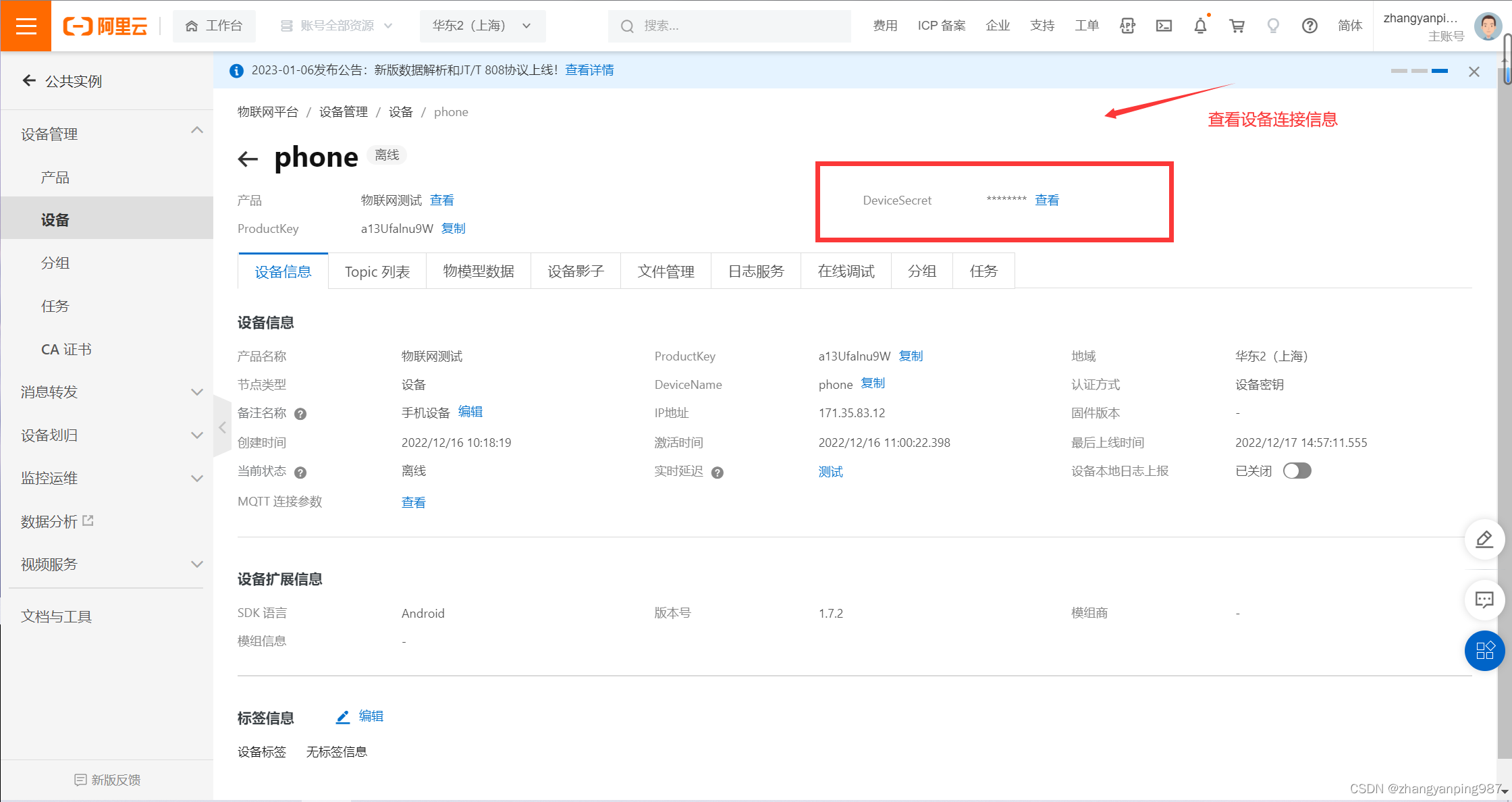
Task: Open the 华东2（上海）region dropdown
Action: click(482, 26)
